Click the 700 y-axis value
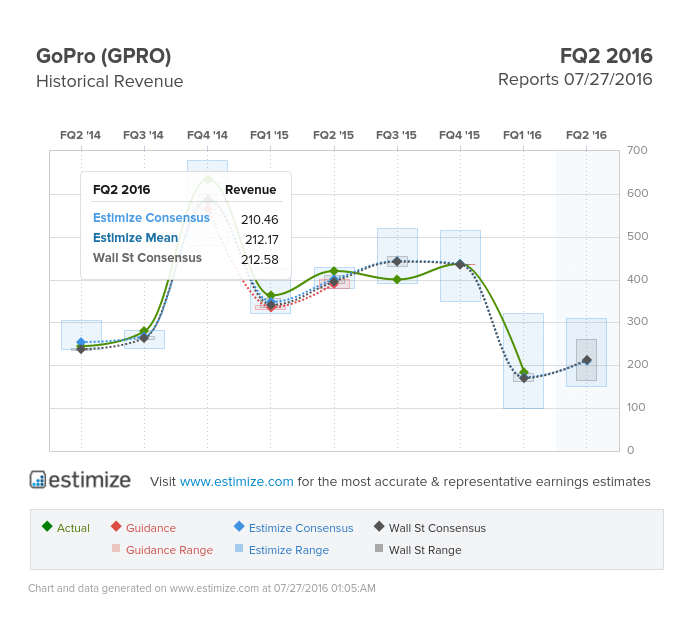Image resolution: width=685 pixels, height=620 pixels. click(x=637, y=150)
